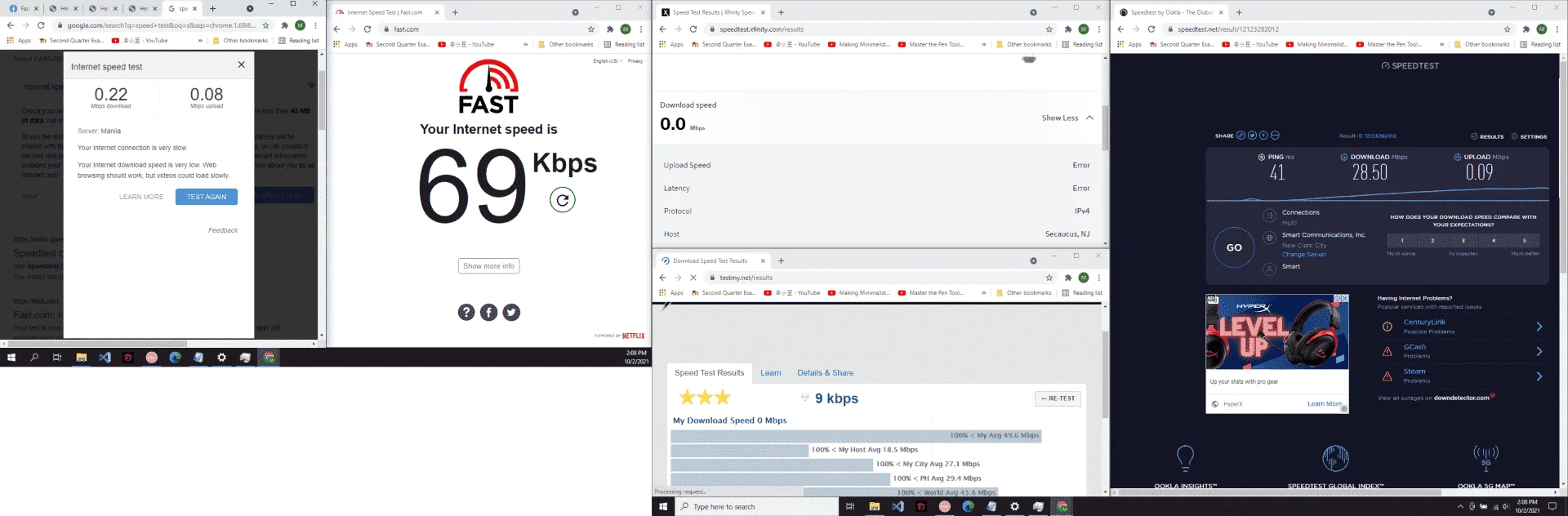Collapse details with Show Less on Xfinity
Viewport: 1568px width, 516px height.
tap(1067, 118)
